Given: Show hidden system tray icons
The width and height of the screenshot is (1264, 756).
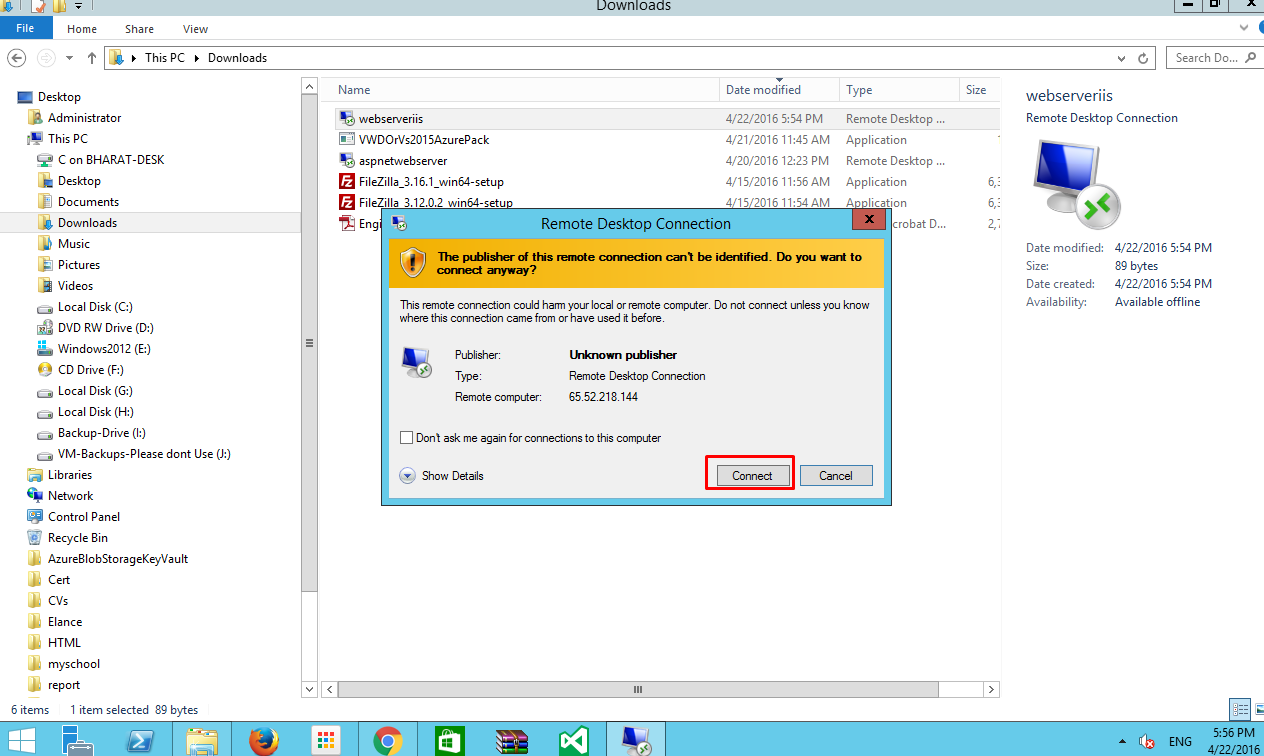Looking at the screenshot, I should 1122,741.
